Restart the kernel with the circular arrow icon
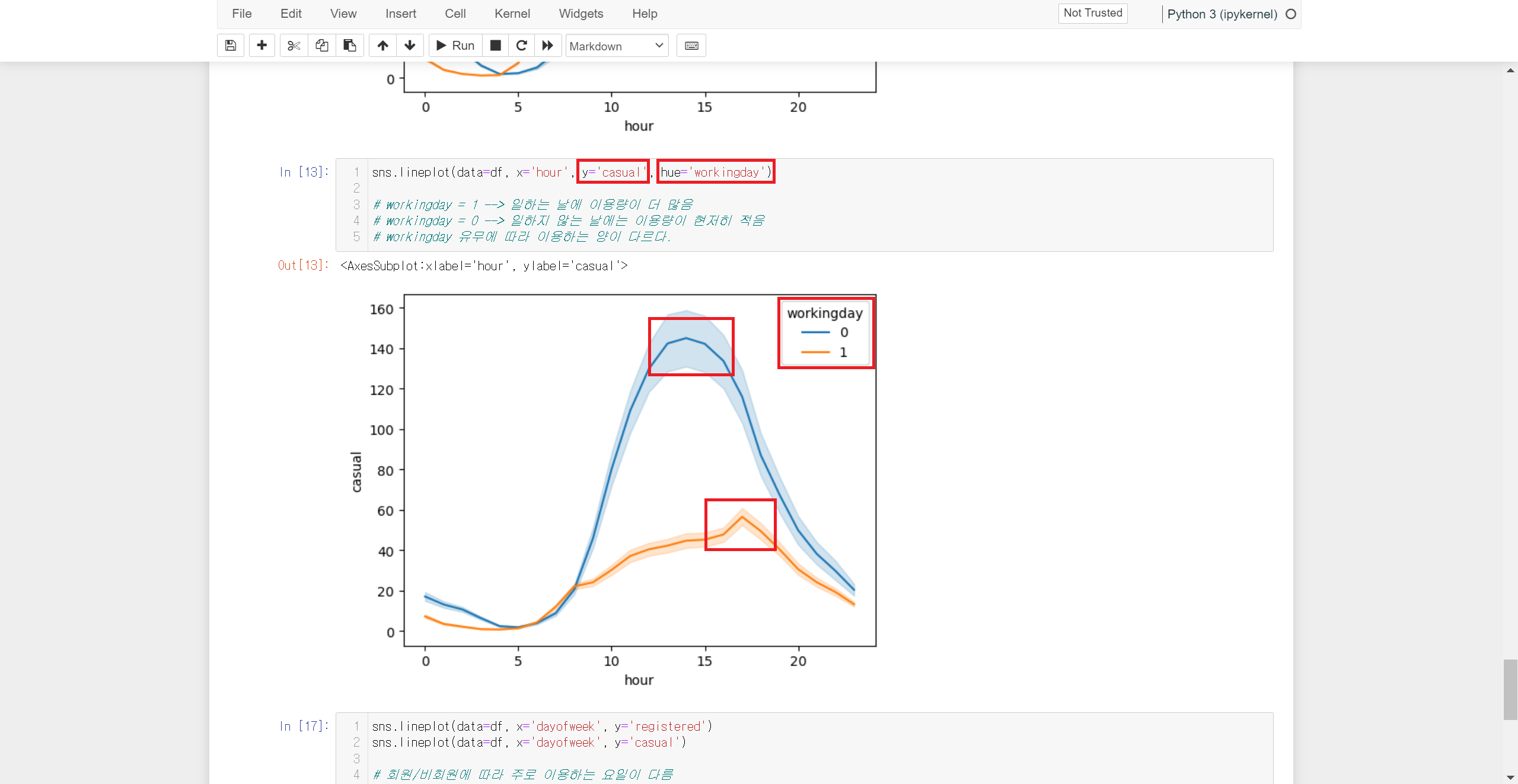The width and height of the screenshot is (1518, 784). click(x=522, y=46)
